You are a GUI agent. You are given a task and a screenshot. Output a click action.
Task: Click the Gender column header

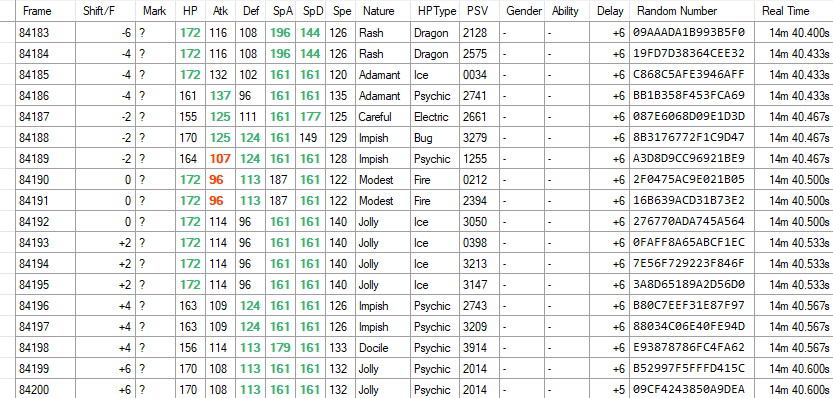[522, 11]
